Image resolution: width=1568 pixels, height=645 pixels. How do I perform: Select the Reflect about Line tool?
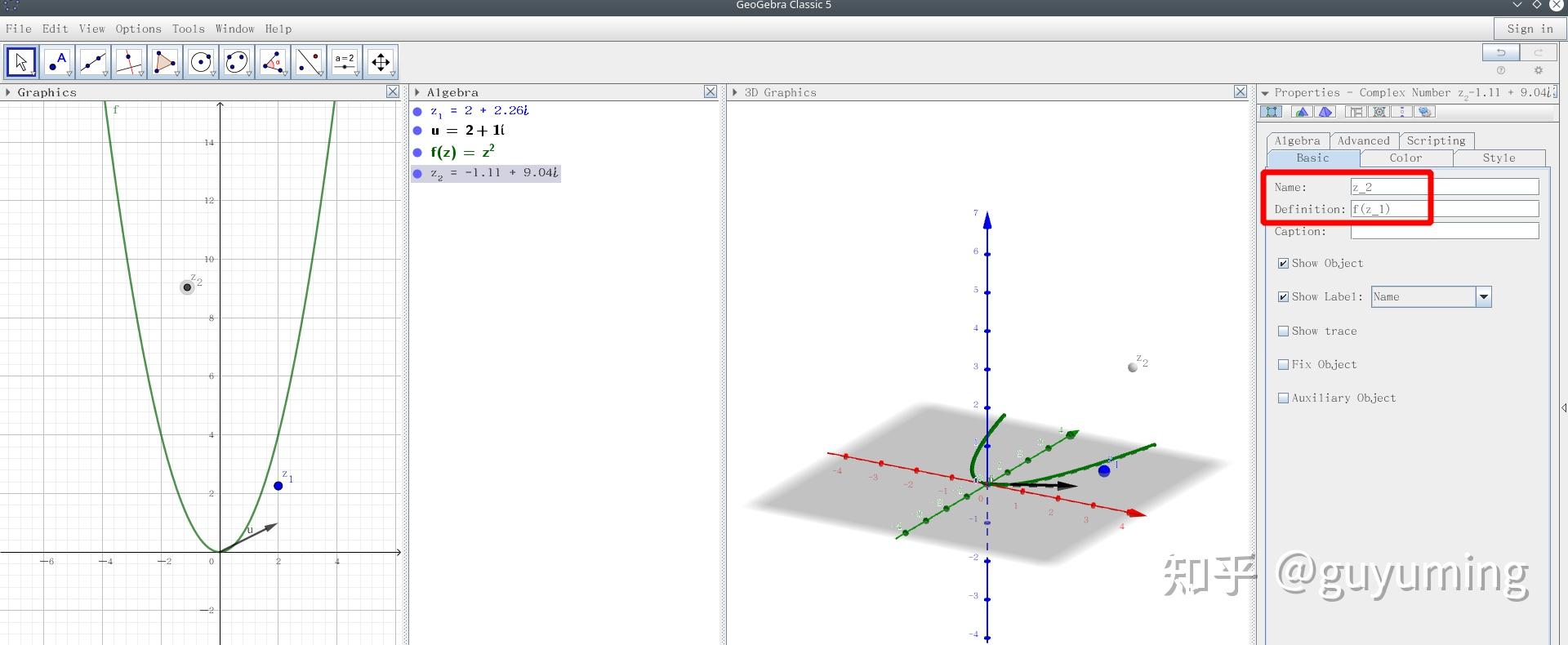click(x=309, y=62)
